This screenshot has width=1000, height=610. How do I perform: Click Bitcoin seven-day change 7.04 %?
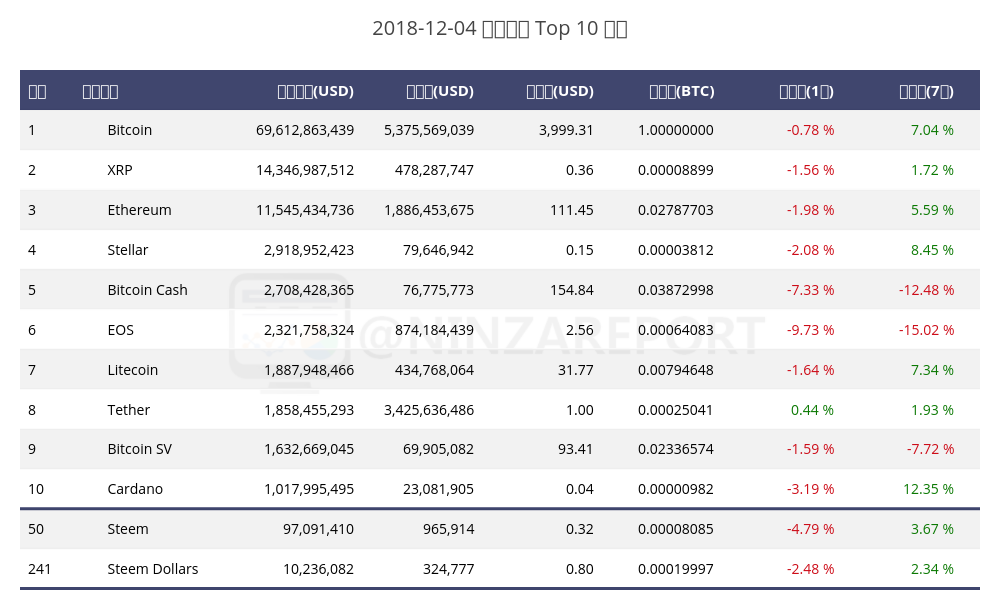point(932,130)
